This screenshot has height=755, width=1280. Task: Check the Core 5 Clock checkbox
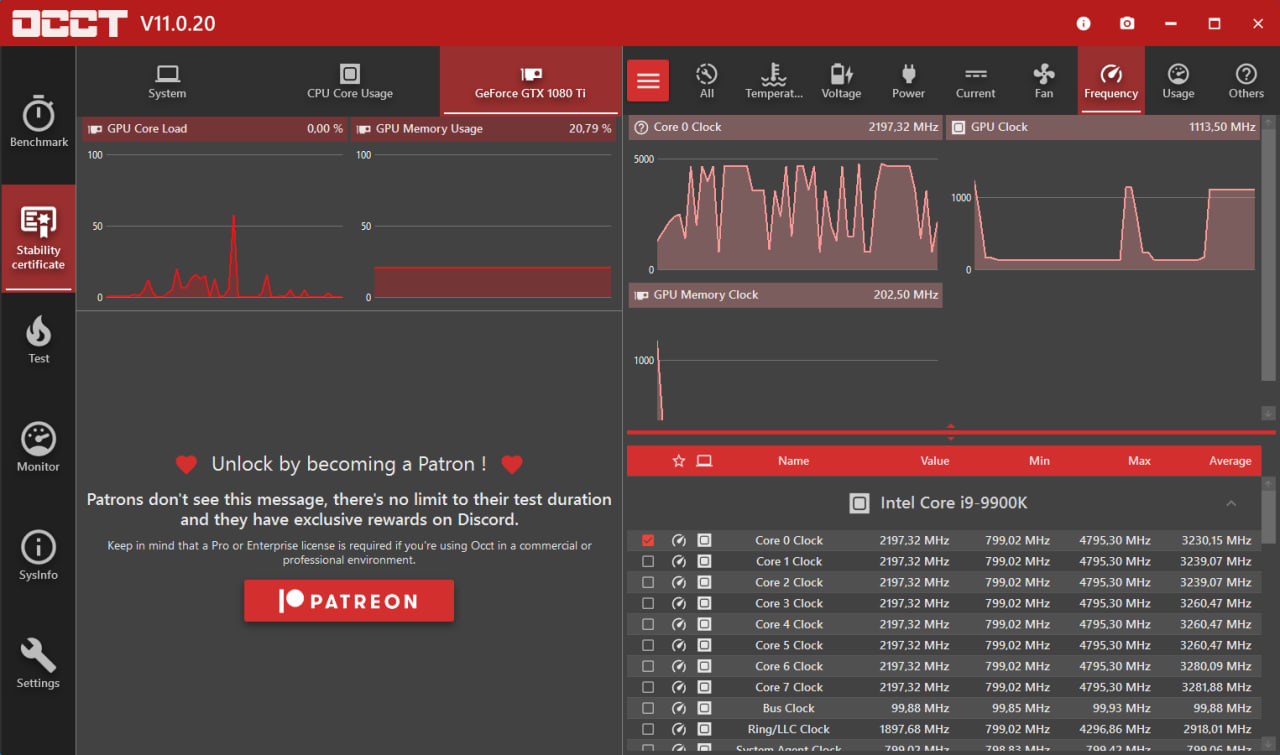tap(648, 645)
